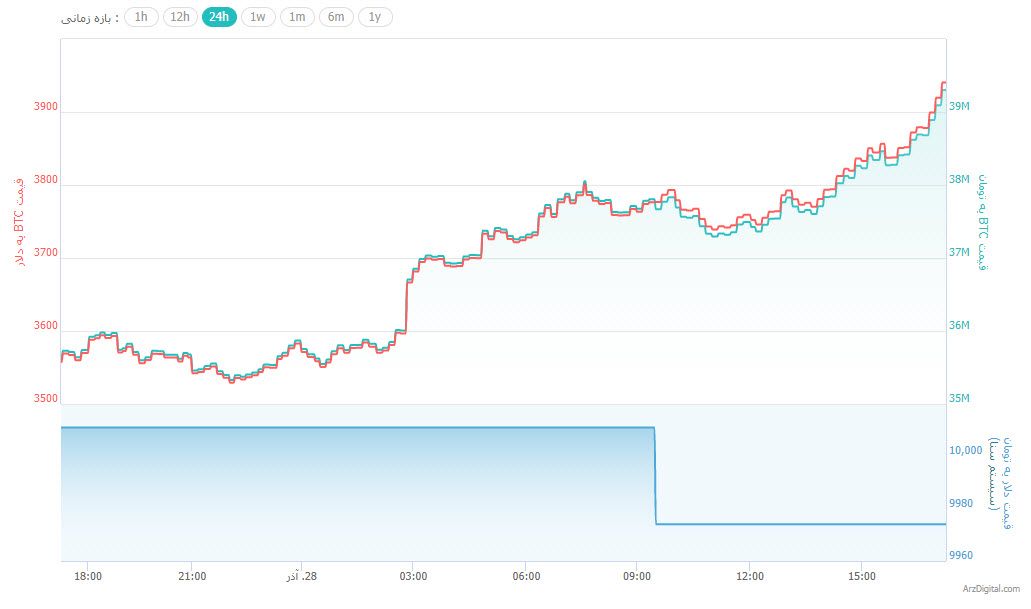Click the 15:00 label on time axis
This screenshot has width=1031, height=609.
click(x=861, y=576)
